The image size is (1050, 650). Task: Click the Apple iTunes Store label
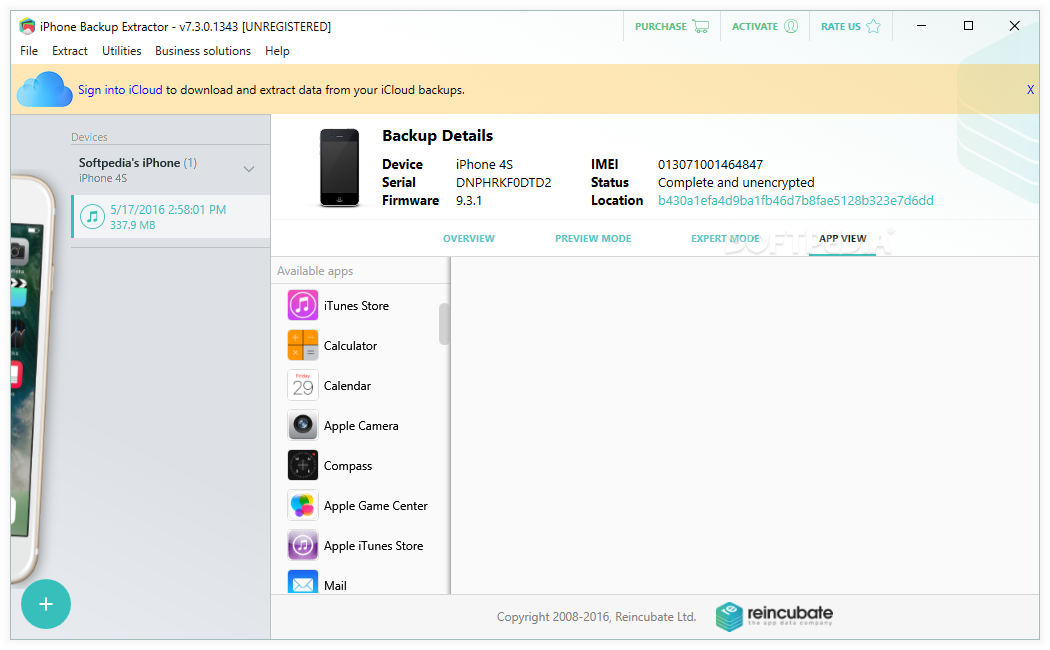pyautogui.click(x=373, y=546)
